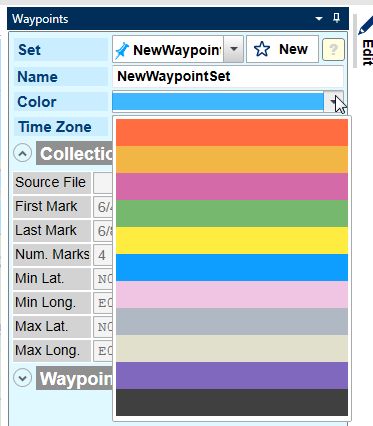Choose the dark charcoal color swatch
373x426 pixels.
232,402
